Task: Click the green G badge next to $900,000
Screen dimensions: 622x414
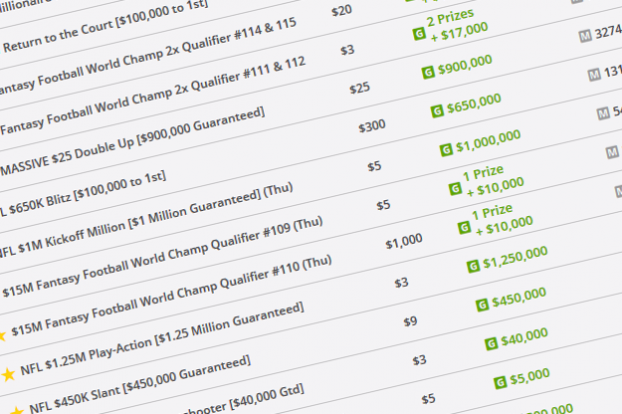Action: click(x=428, y=73)
